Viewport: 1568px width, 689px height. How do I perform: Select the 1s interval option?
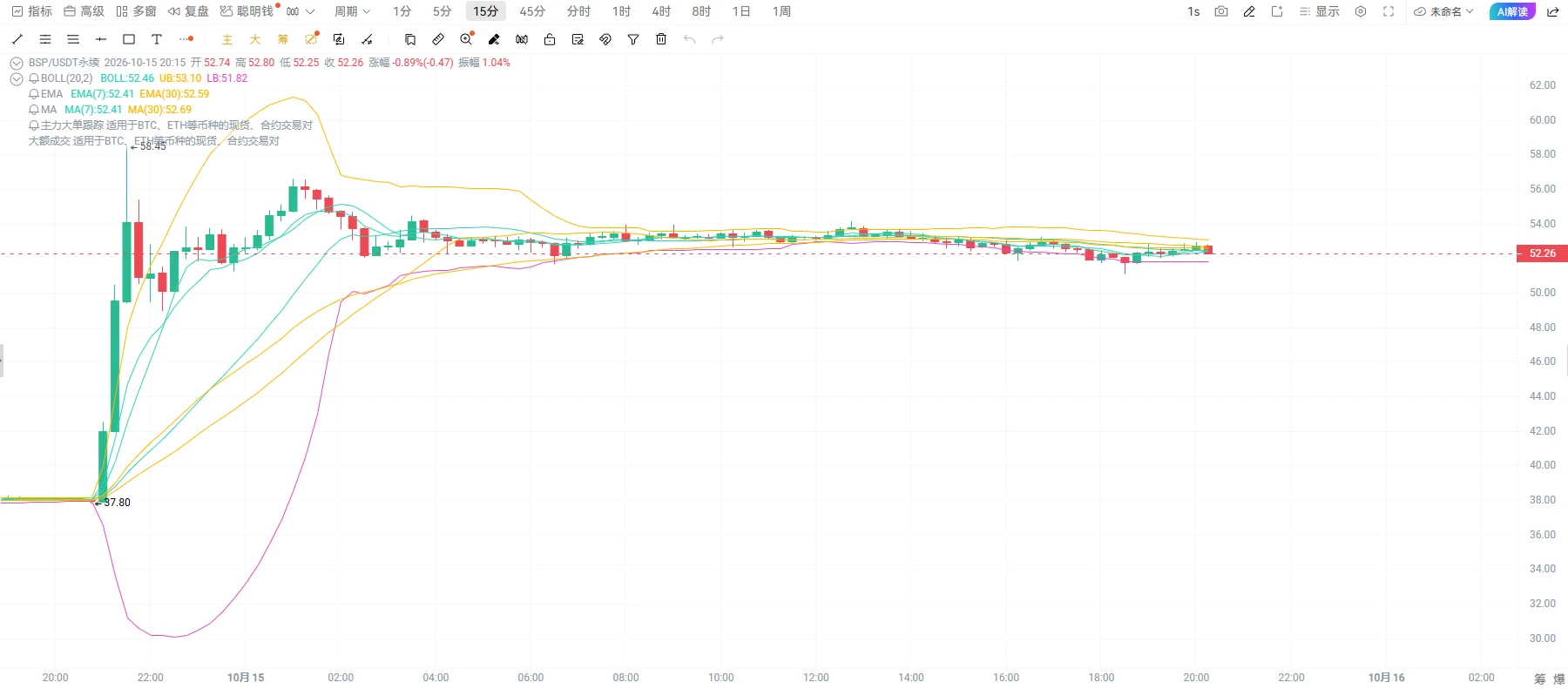(1193, 11)
